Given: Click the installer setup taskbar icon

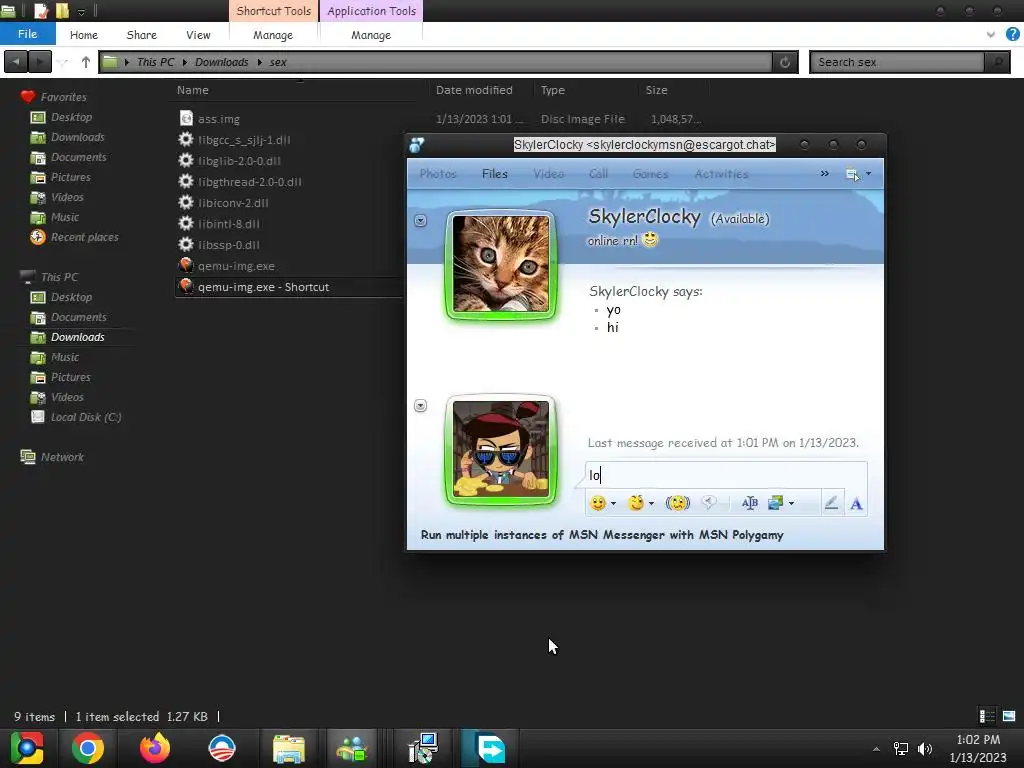Looking at the screenshot, I should coord(423,748).
